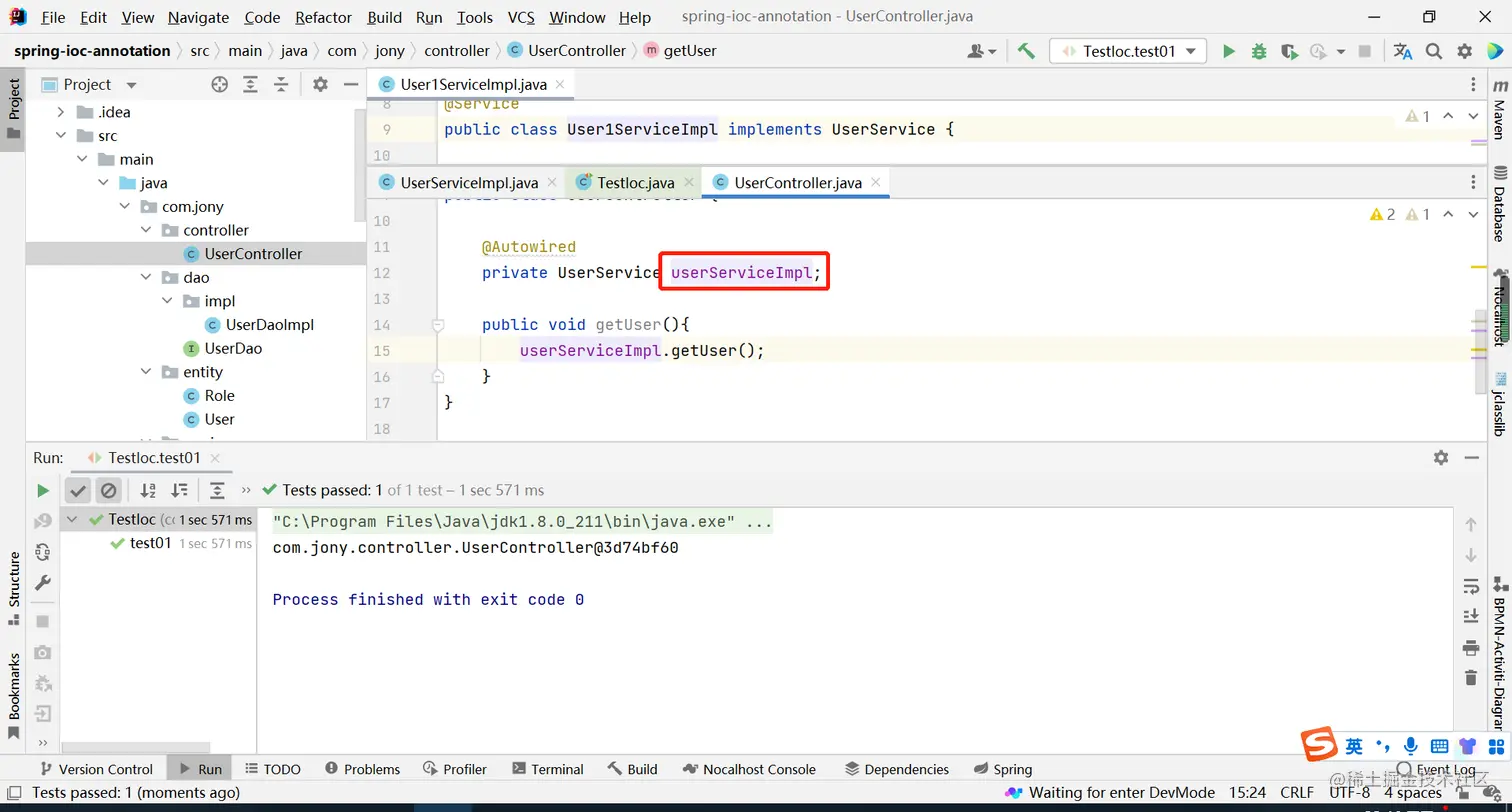The image size is (1512, 812).
Task: Click CRLF line separator in the status bar
Action: click(x=1297, y=792)
